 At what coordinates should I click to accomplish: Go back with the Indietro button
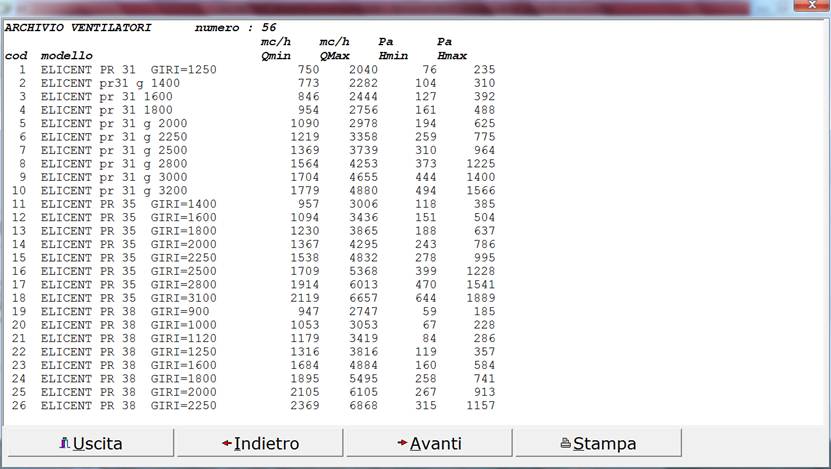pos(260,443)
